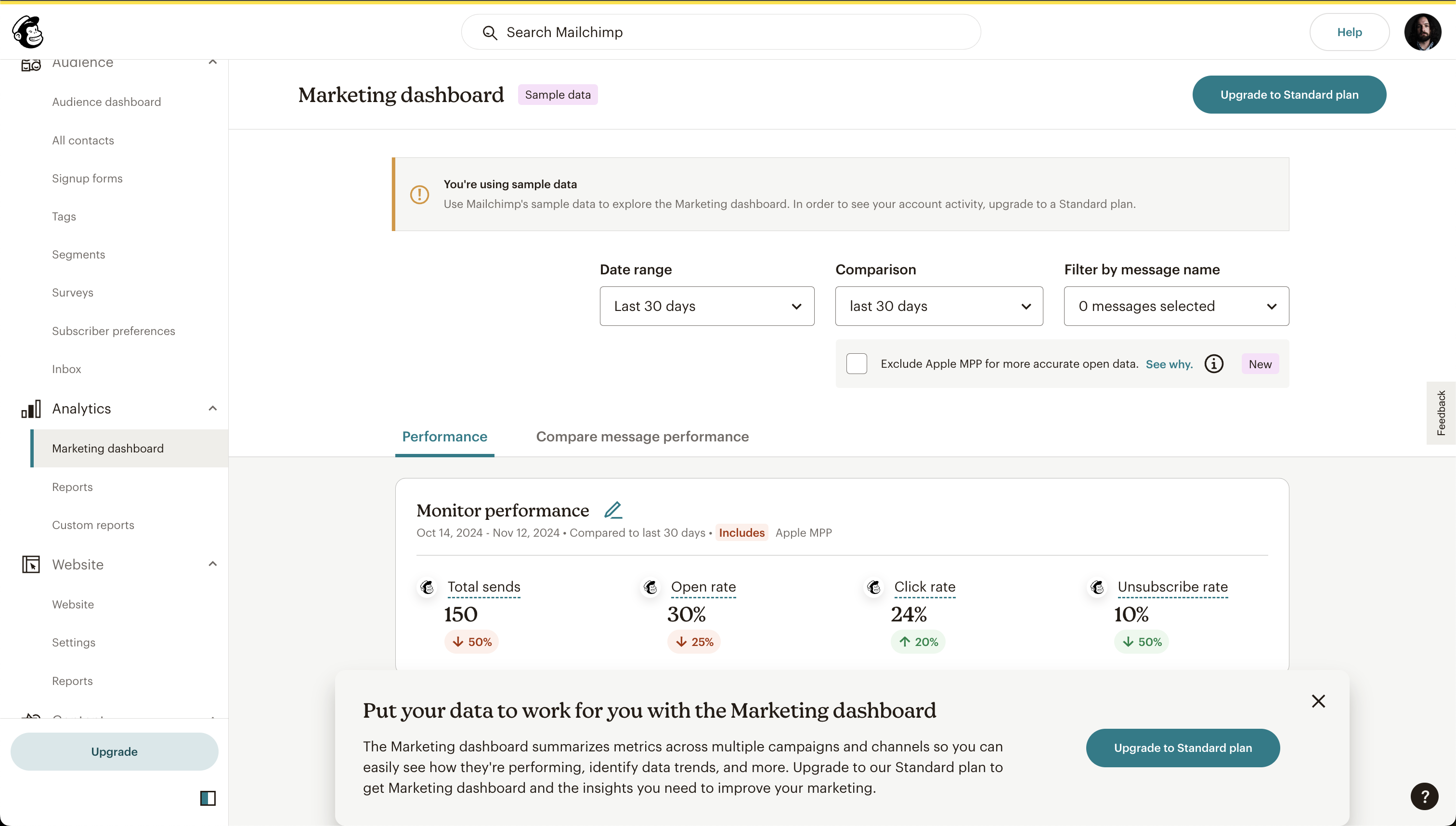The width and height of the screenshot is (1456, 826).
Task: Open Signup forms page
Action: [87, 179]
